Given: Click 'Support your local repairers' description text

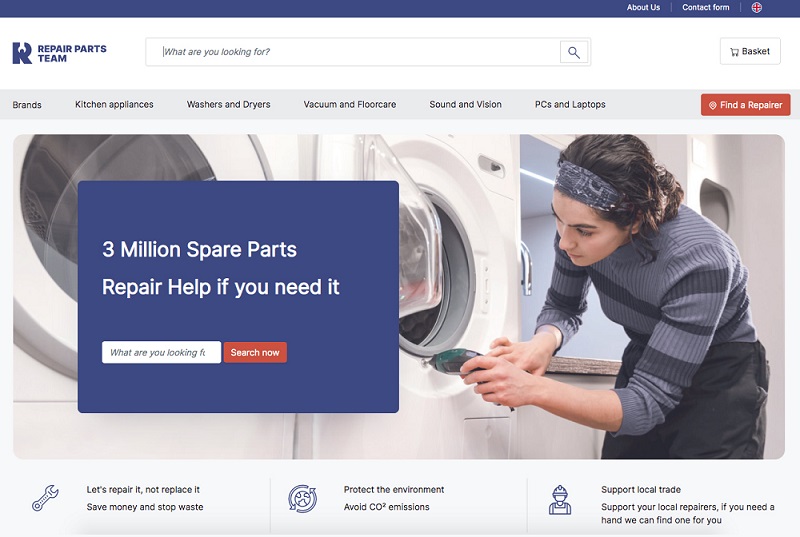Looking at the screenshot, I should [688, 514].
